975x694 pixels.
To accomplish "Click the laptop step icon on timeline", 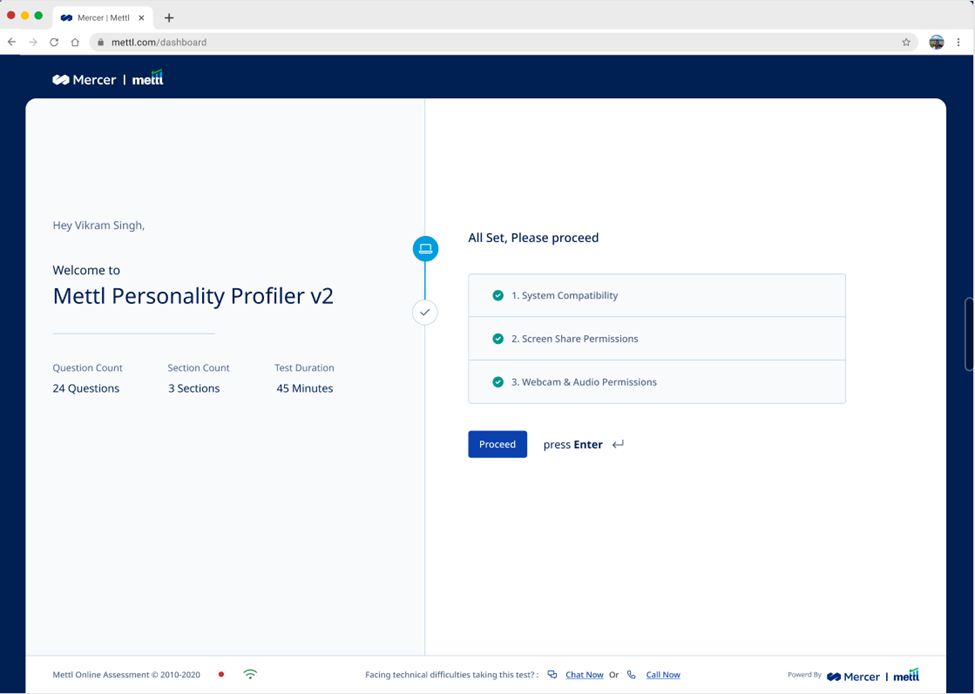I will pos(425,249).
